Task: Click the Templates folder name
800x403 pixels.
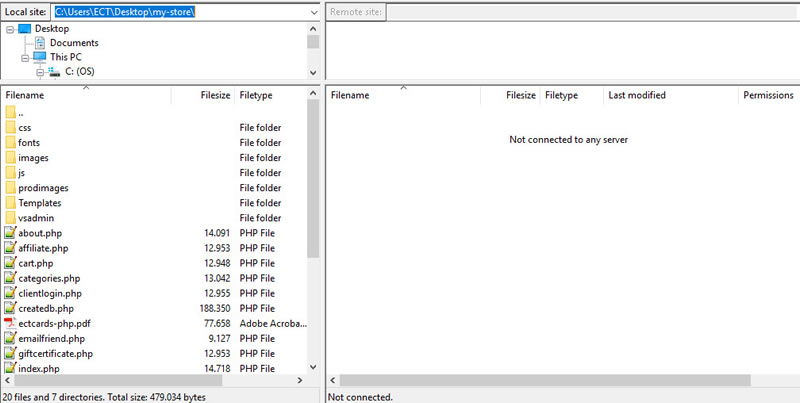Action: tap(40, 203)
